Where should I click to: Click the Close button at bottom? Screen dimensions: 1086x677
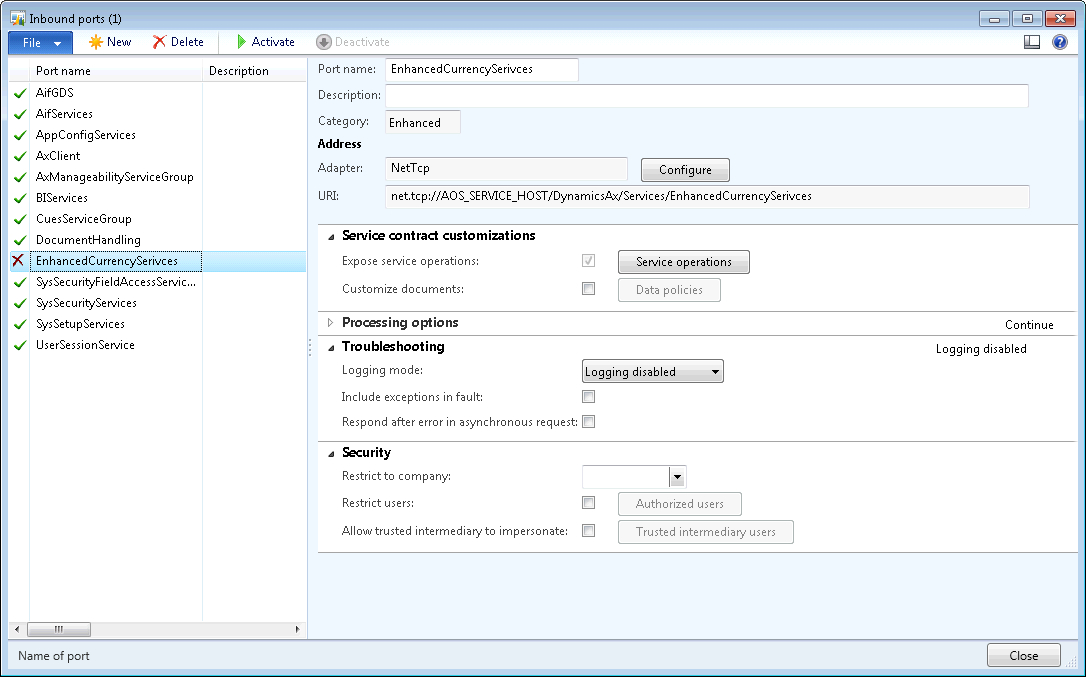(x=1024, y=656)
